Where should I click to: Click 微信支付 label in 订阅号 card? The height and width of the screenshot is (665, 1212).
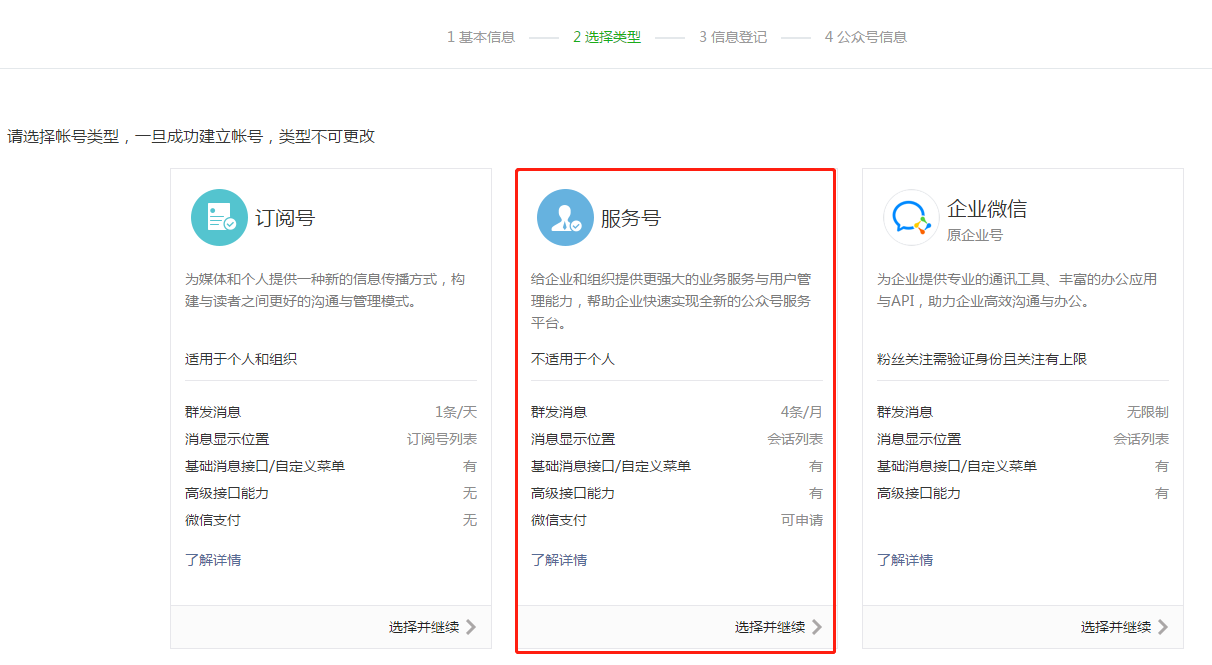click(x=213, y=520)
